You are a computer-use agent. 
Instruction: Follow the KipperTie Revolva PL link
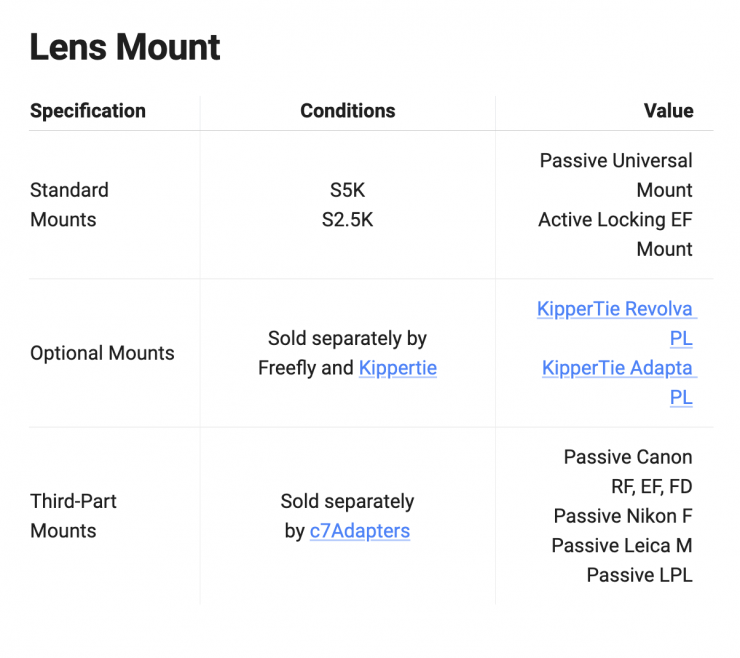615,309
